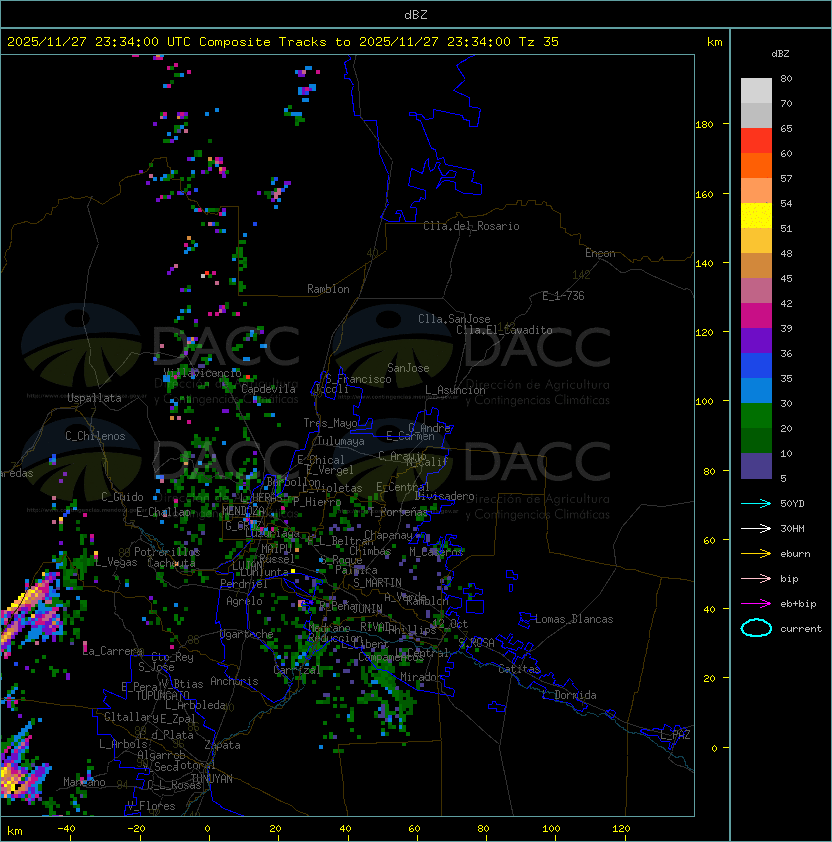Screen dimensions: 832x842
Task: Click the intense storm cell west of La_Carrera
Action: 30,612
